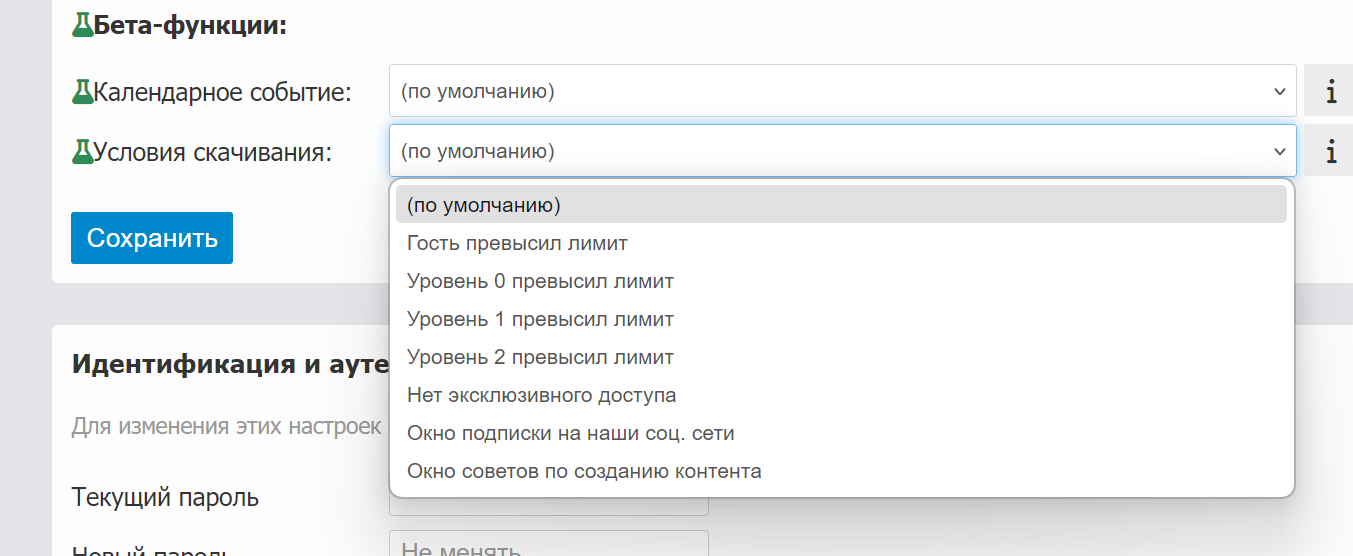
Task: Click the flask icon next to Условия скачивания
Action: (x=82, y=152)
